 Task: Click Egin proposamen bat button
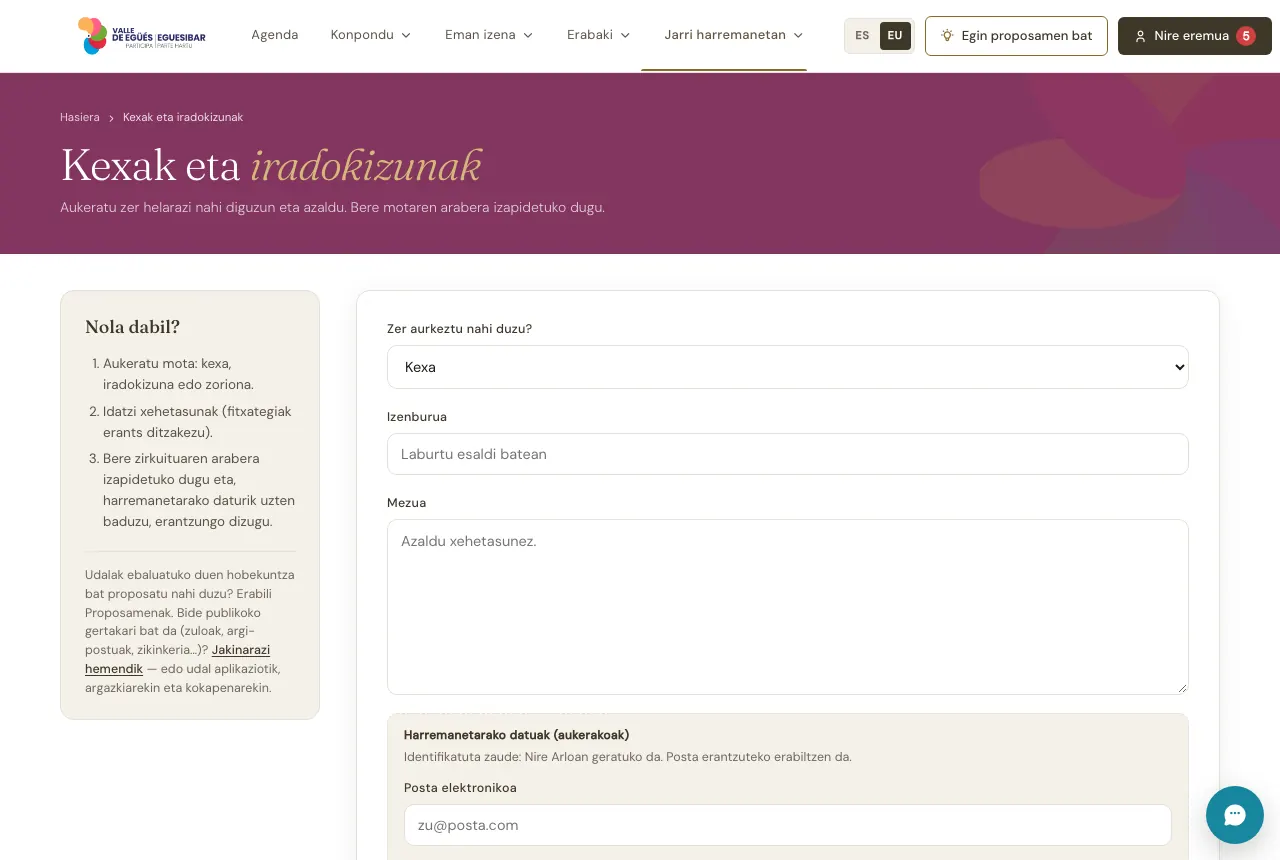coord(1016,36)
